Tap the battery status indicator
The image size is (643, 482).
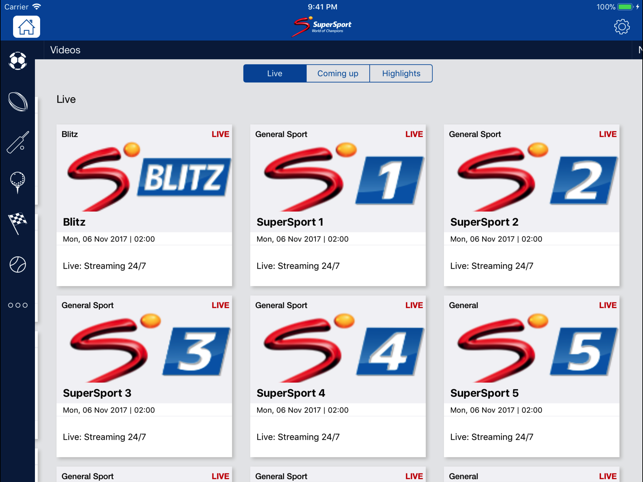625,7
